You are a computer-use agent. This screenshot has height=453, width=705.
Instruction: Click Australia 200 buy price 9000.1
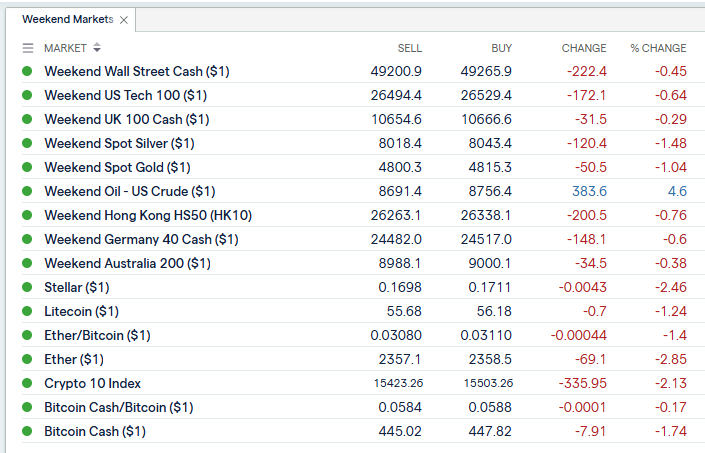pos(490,263)
